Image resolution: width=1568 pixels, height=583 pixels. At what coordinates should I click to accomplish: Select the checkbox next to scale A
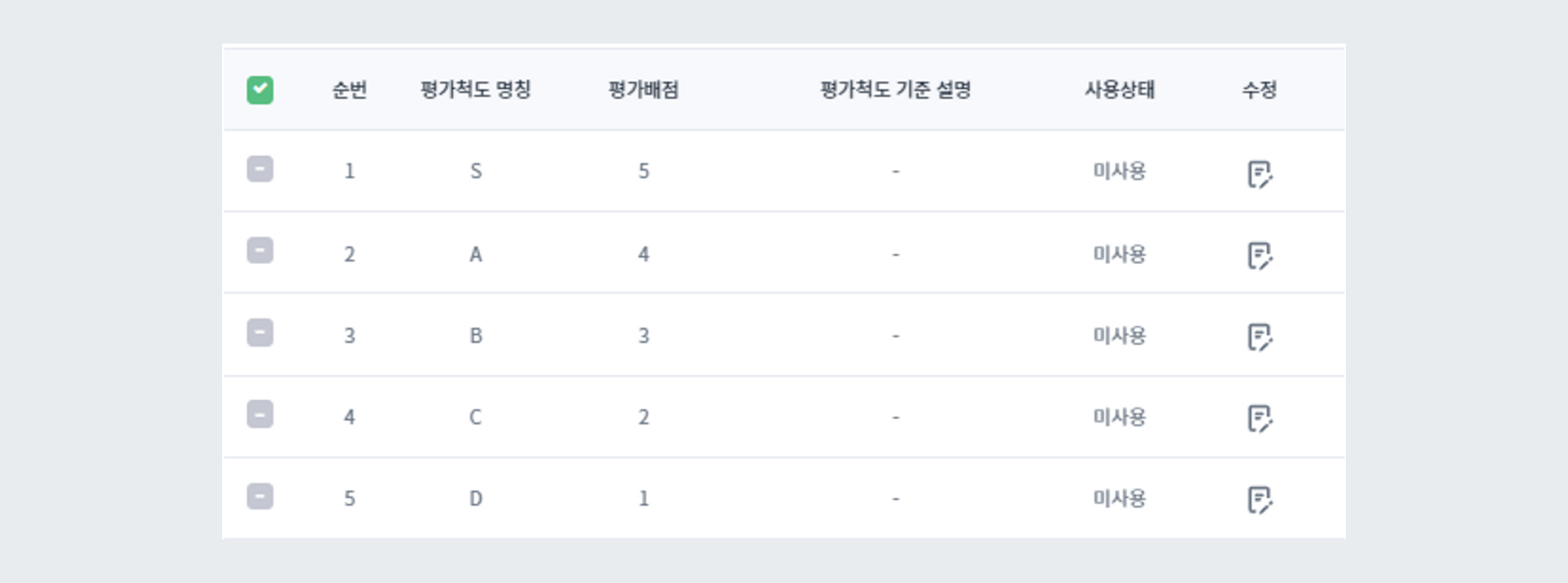tap(260, 253)
